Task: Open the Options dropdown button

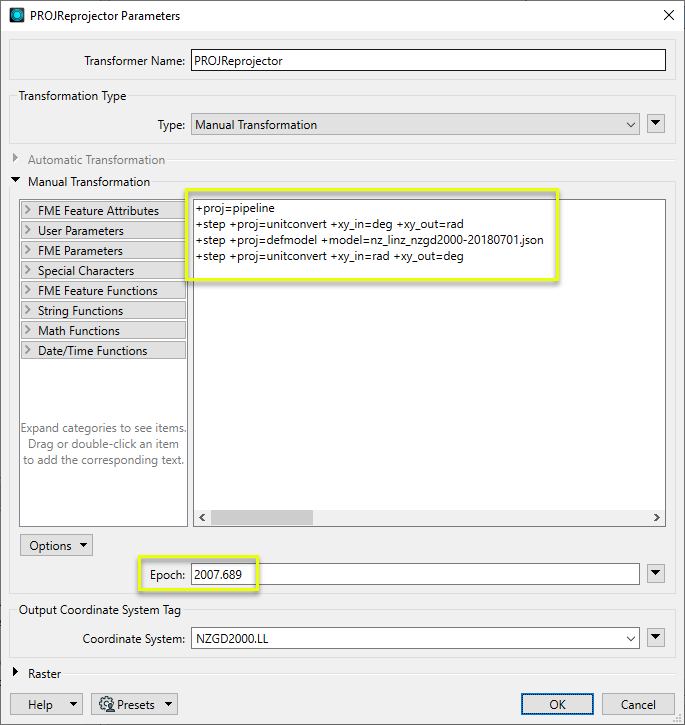Action: (56, 546)
